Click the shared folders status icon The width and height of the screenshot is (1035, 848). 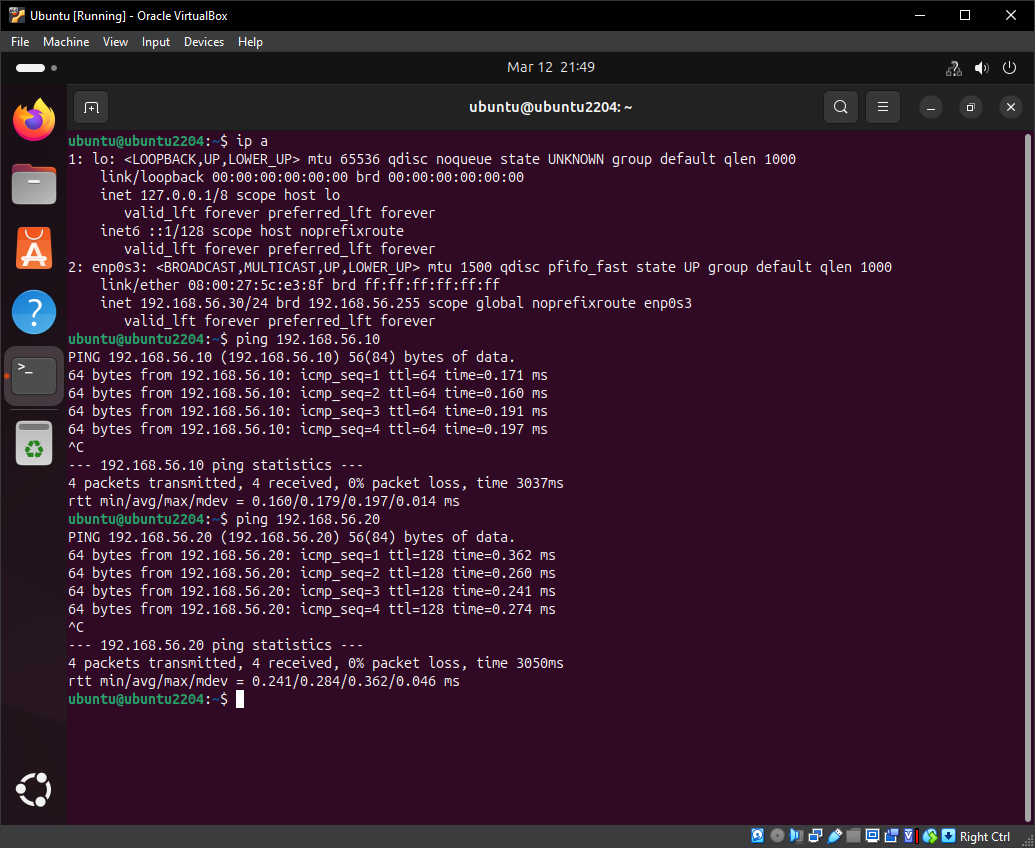pos(853,836)
